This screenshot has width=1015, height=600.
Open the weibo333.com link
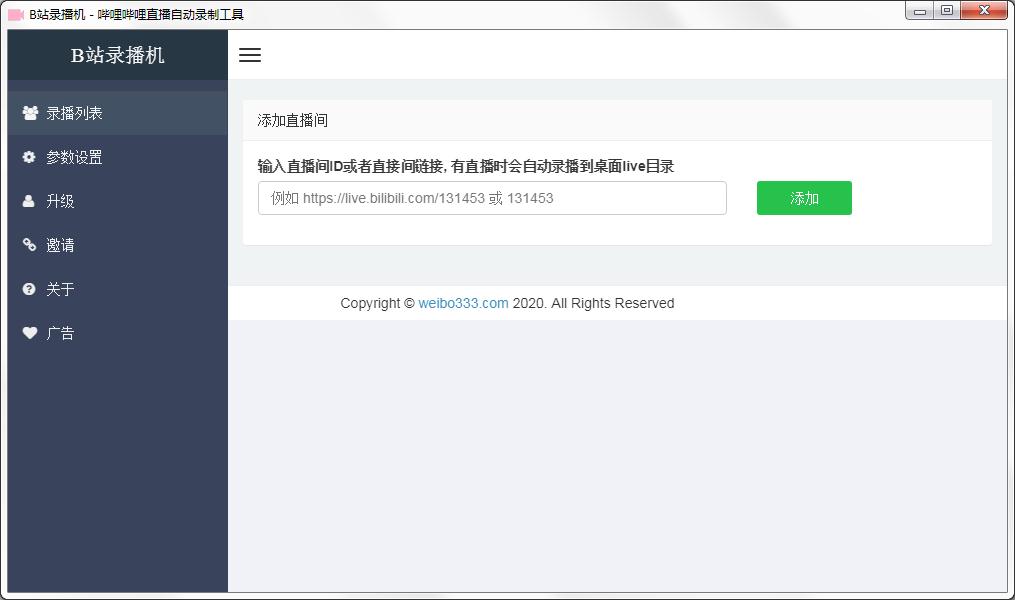tap(463, 303)
